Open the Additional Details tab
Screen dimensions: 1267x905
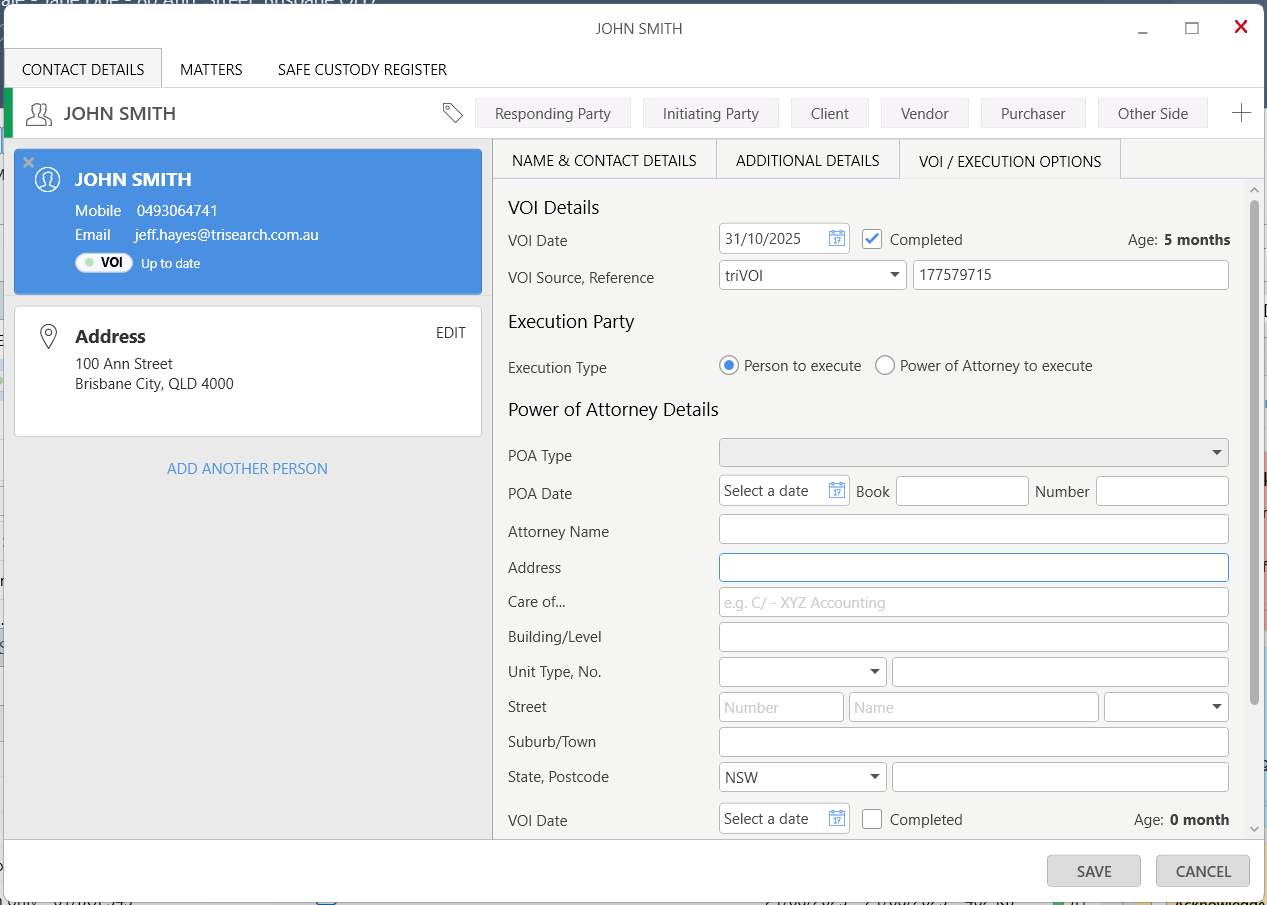tap(807, 160)
